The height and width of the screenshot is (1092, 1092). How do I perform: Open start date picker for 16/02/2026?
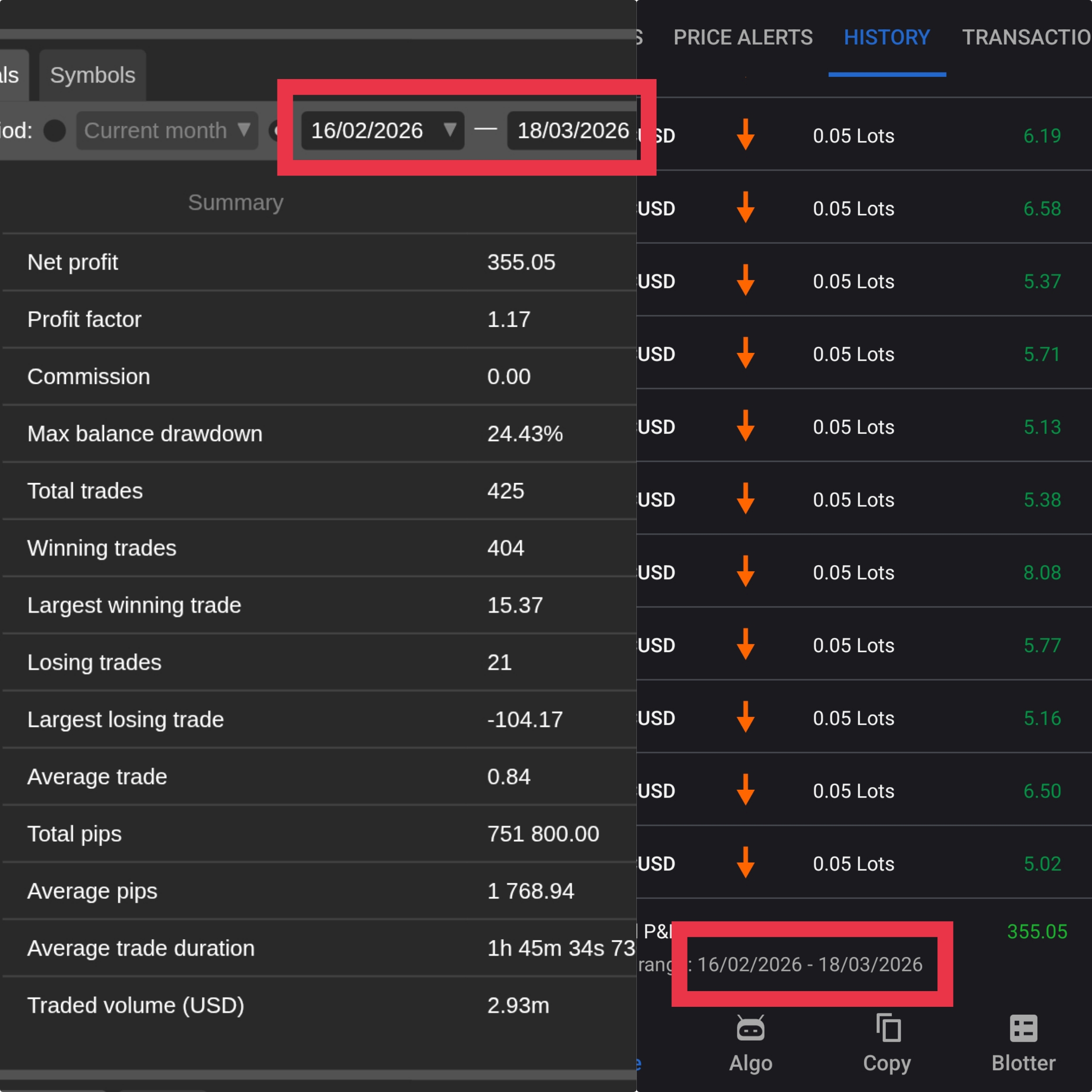pos(382,131)
